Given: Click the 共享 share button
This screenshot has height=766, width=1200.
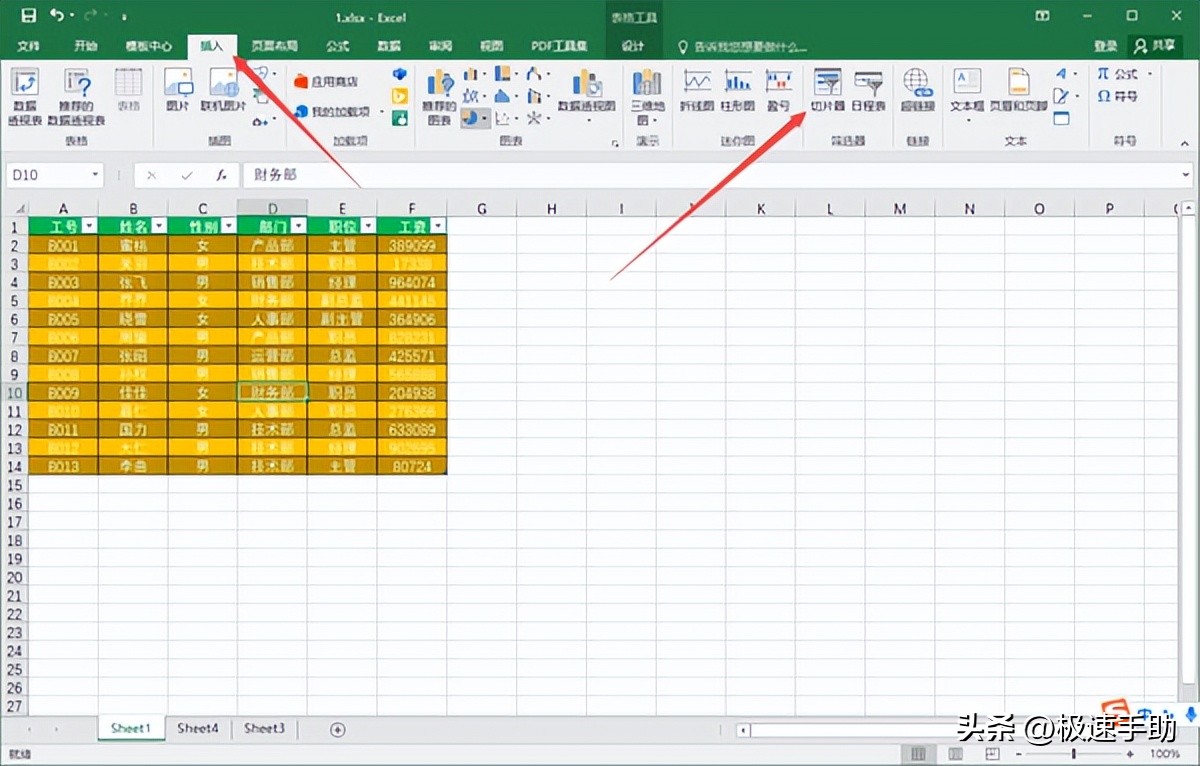Looking at the screenshot, I should coord(1155,46).
